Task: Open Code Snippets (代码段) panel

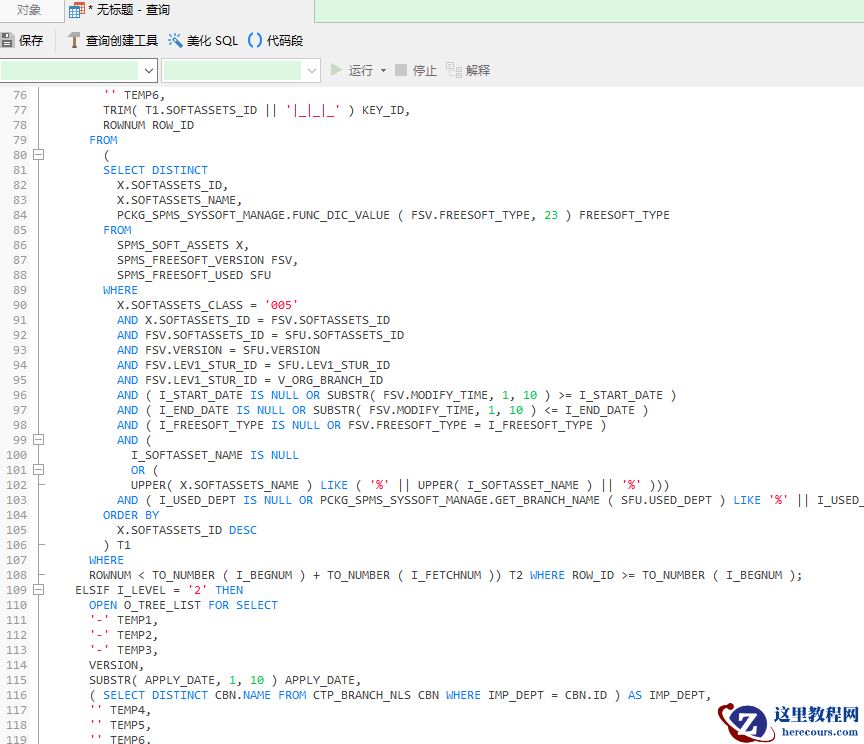Action: pyautogui.click(x=276, y=40)
